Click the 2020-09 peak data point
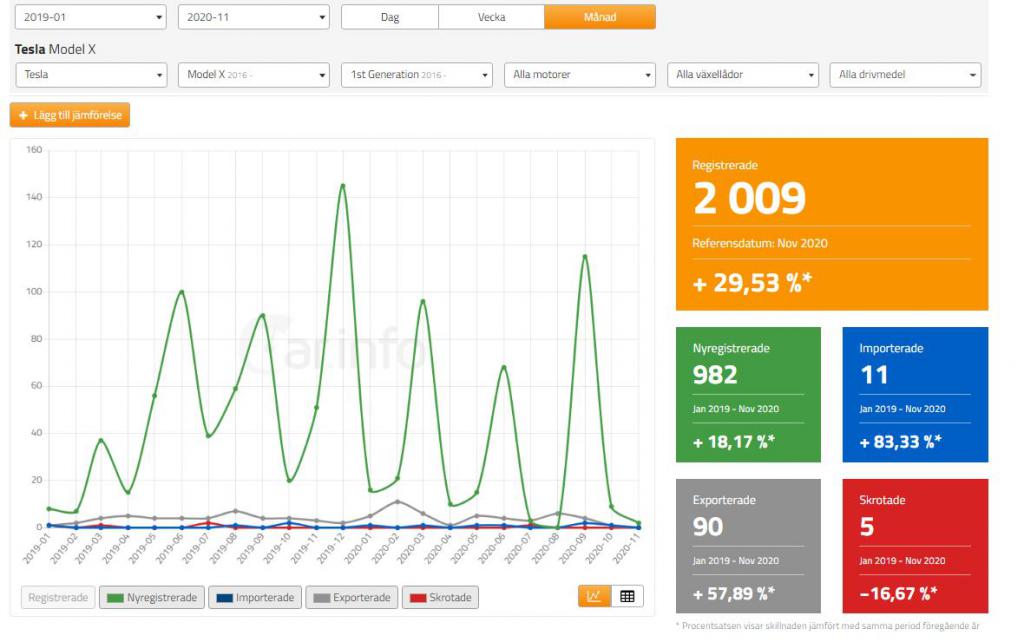 (x=585, y=257)
